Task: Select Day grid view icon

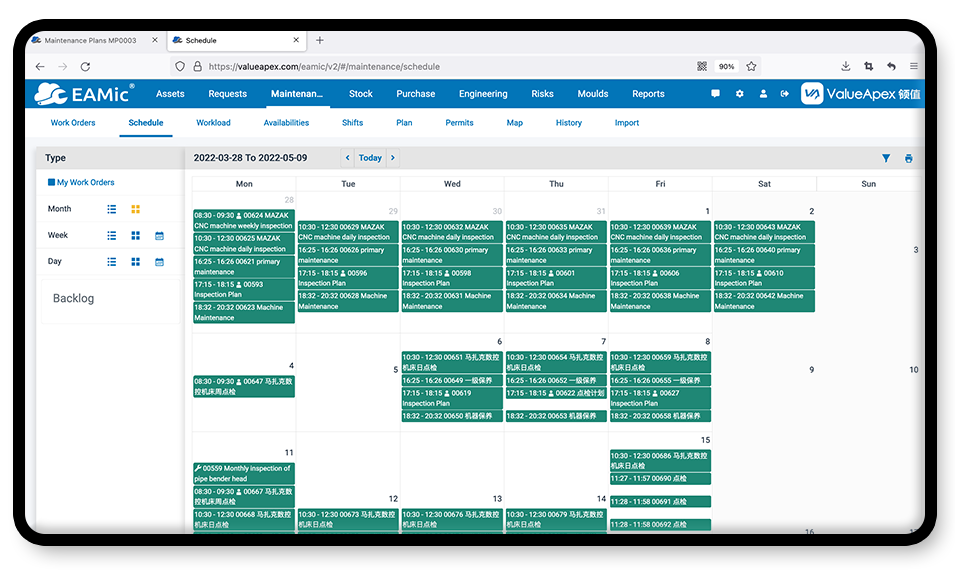Action: [x=135, y=262]
